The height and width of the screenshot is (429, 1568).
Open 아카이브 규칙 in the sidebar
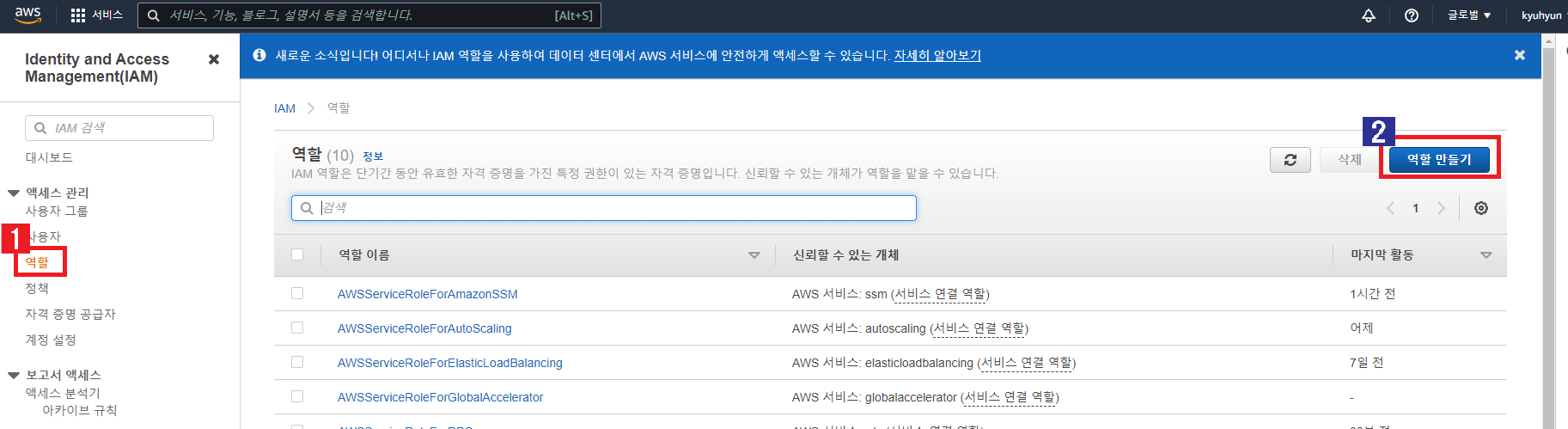tap(80, 410)
